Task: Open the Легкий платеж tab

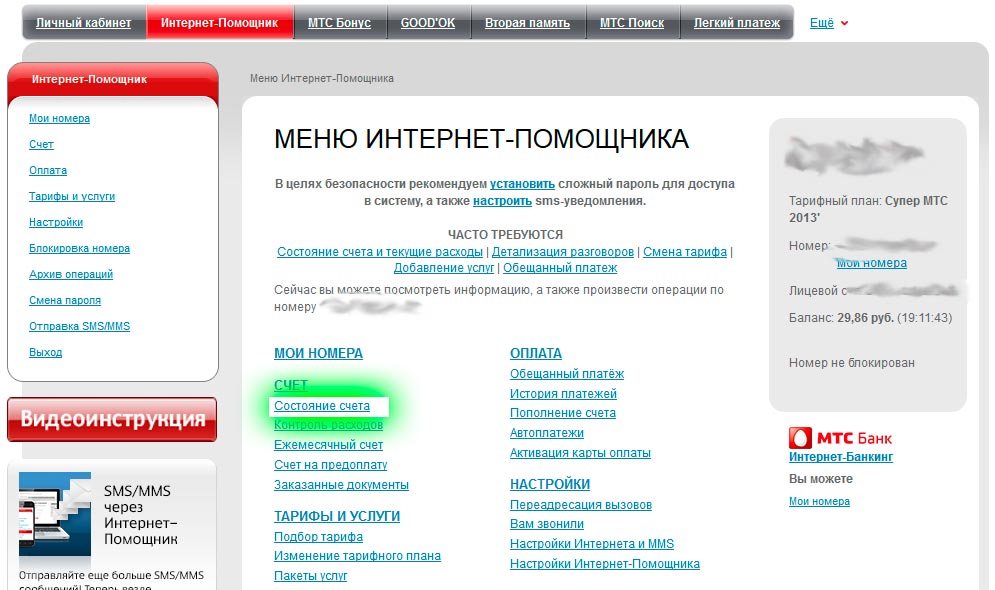Action: point(736,23)
